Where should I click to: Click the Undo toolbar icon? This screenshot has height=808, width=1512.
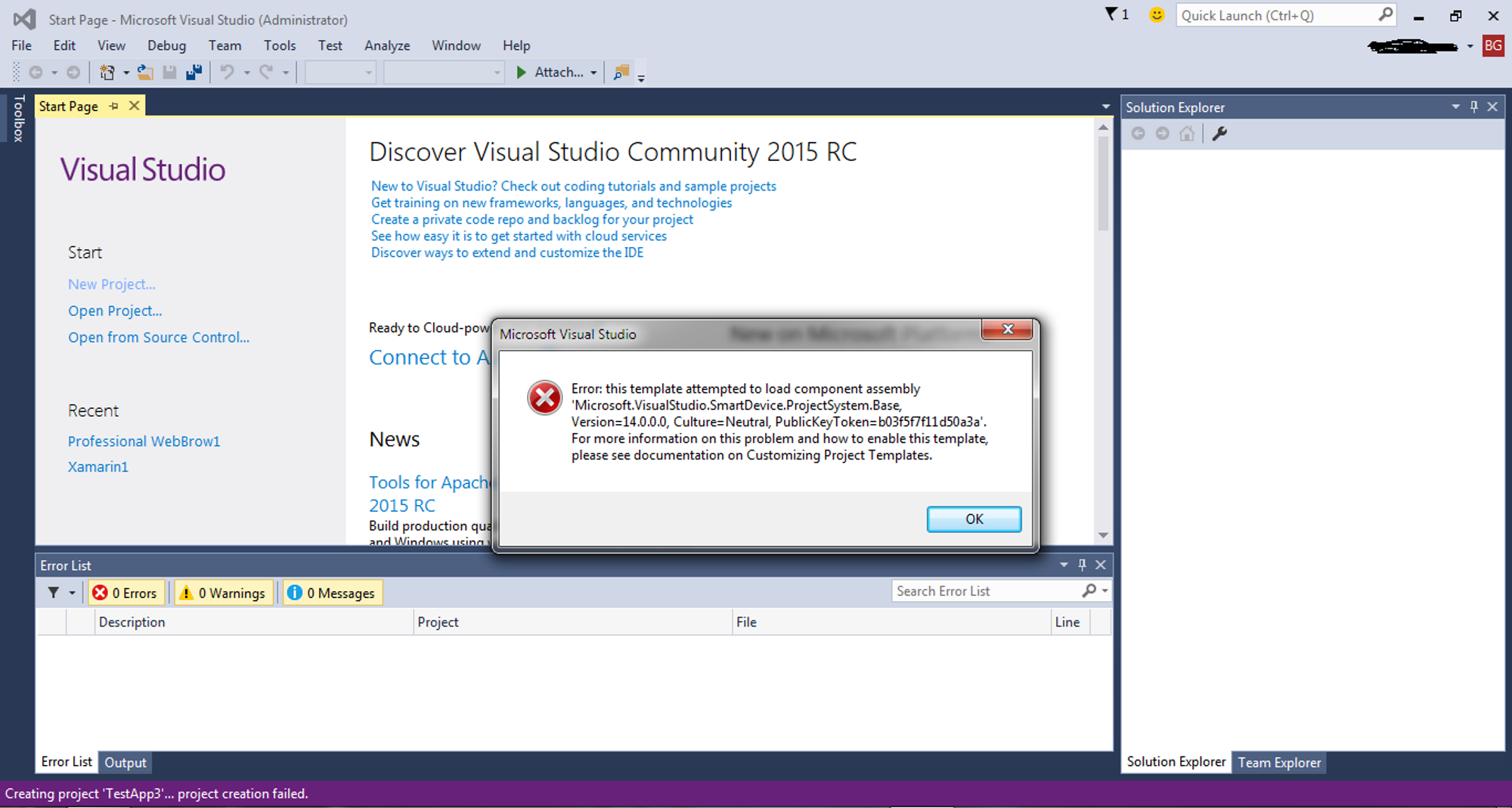click(227, 73)
